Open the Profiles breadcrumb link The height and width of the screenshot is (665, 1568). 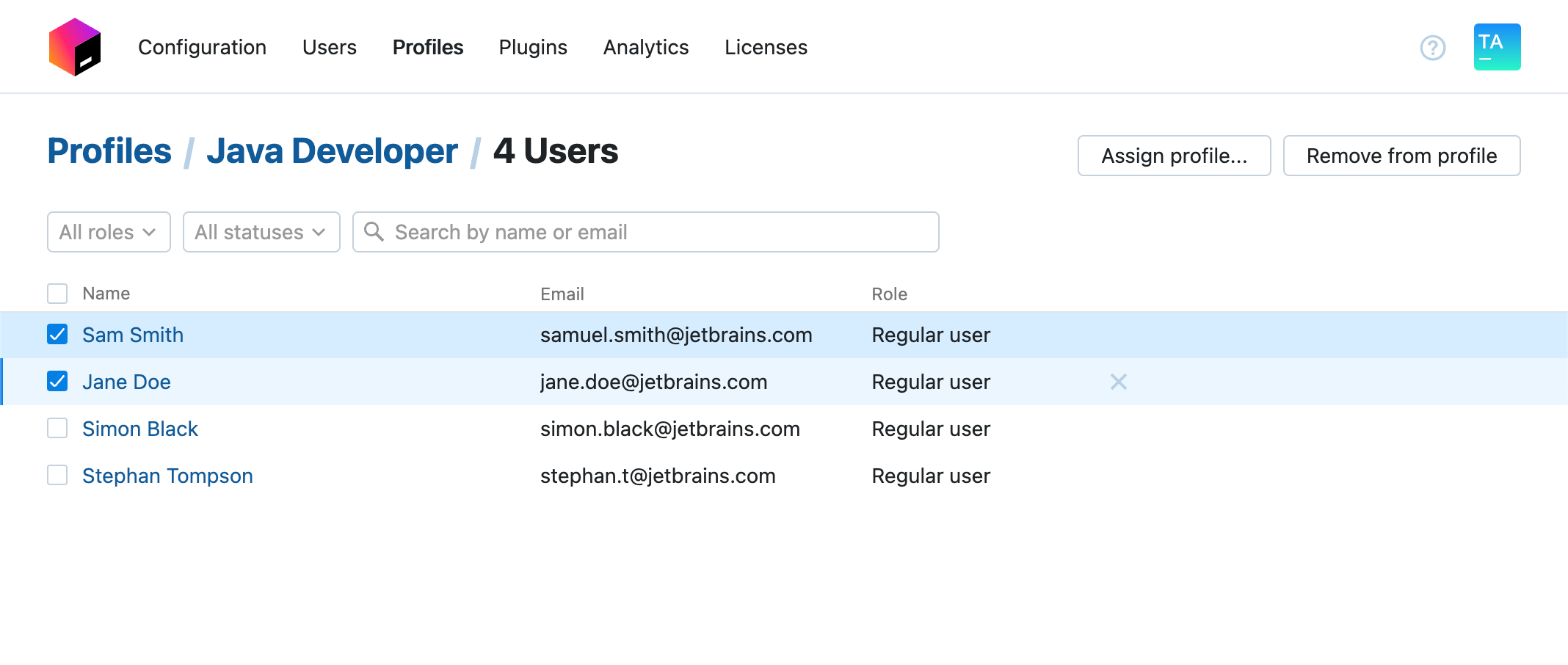pos(109,150)
